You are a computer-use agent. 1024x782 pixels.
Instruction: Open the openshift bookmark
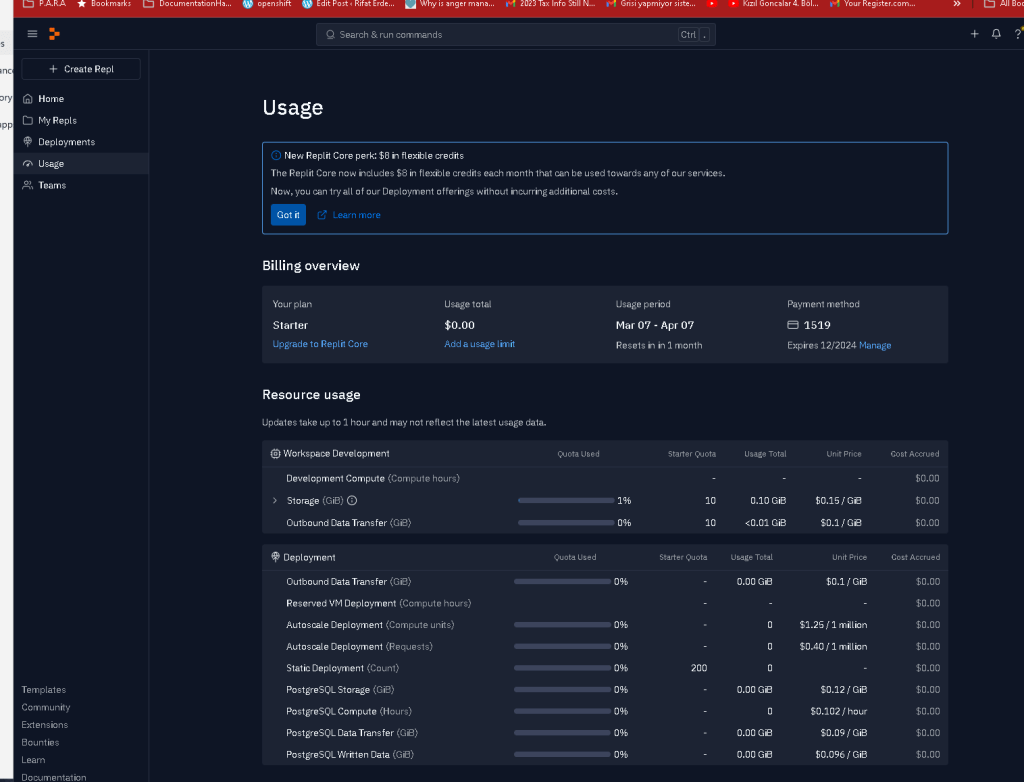(266, 4)
